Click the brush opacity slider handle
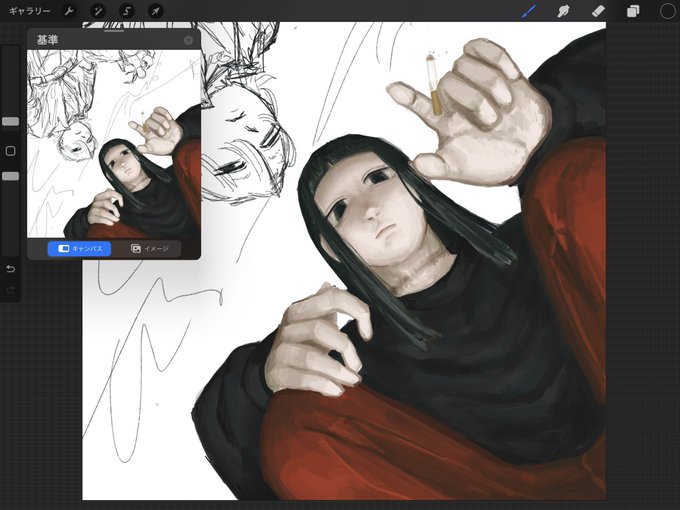 click(10, 176)
